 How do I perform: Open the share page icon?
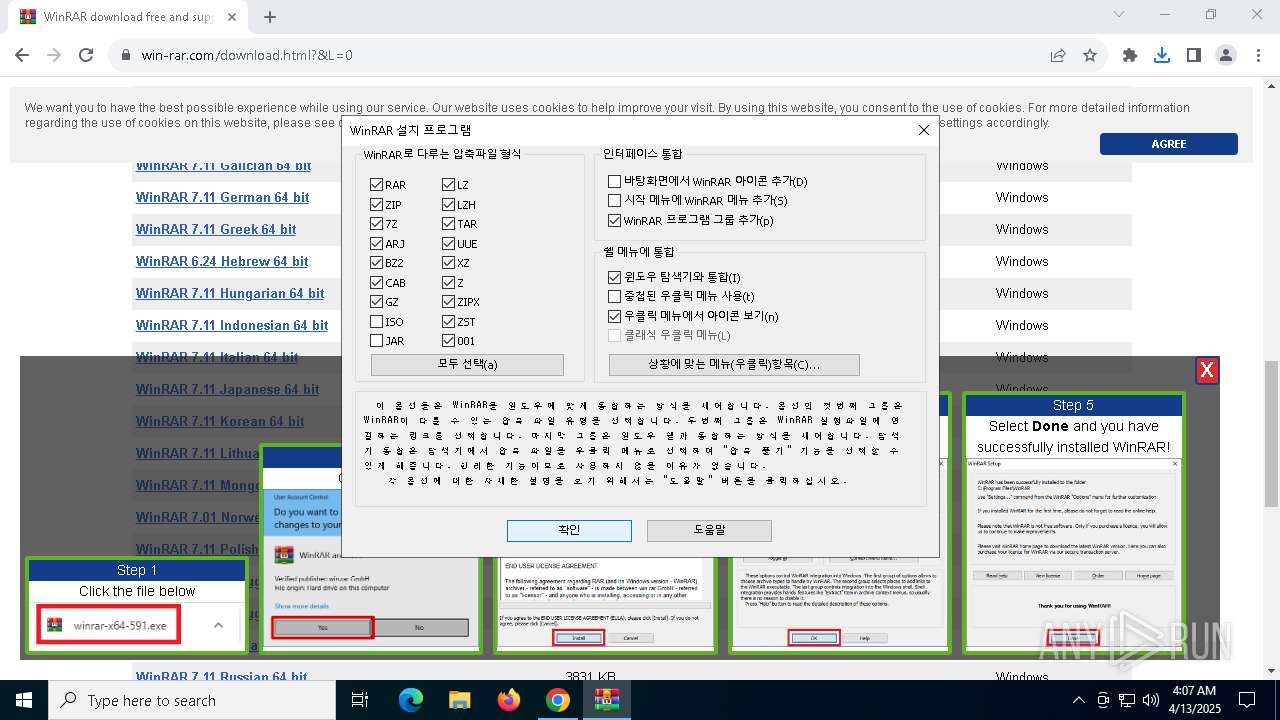click(1058, 56)
